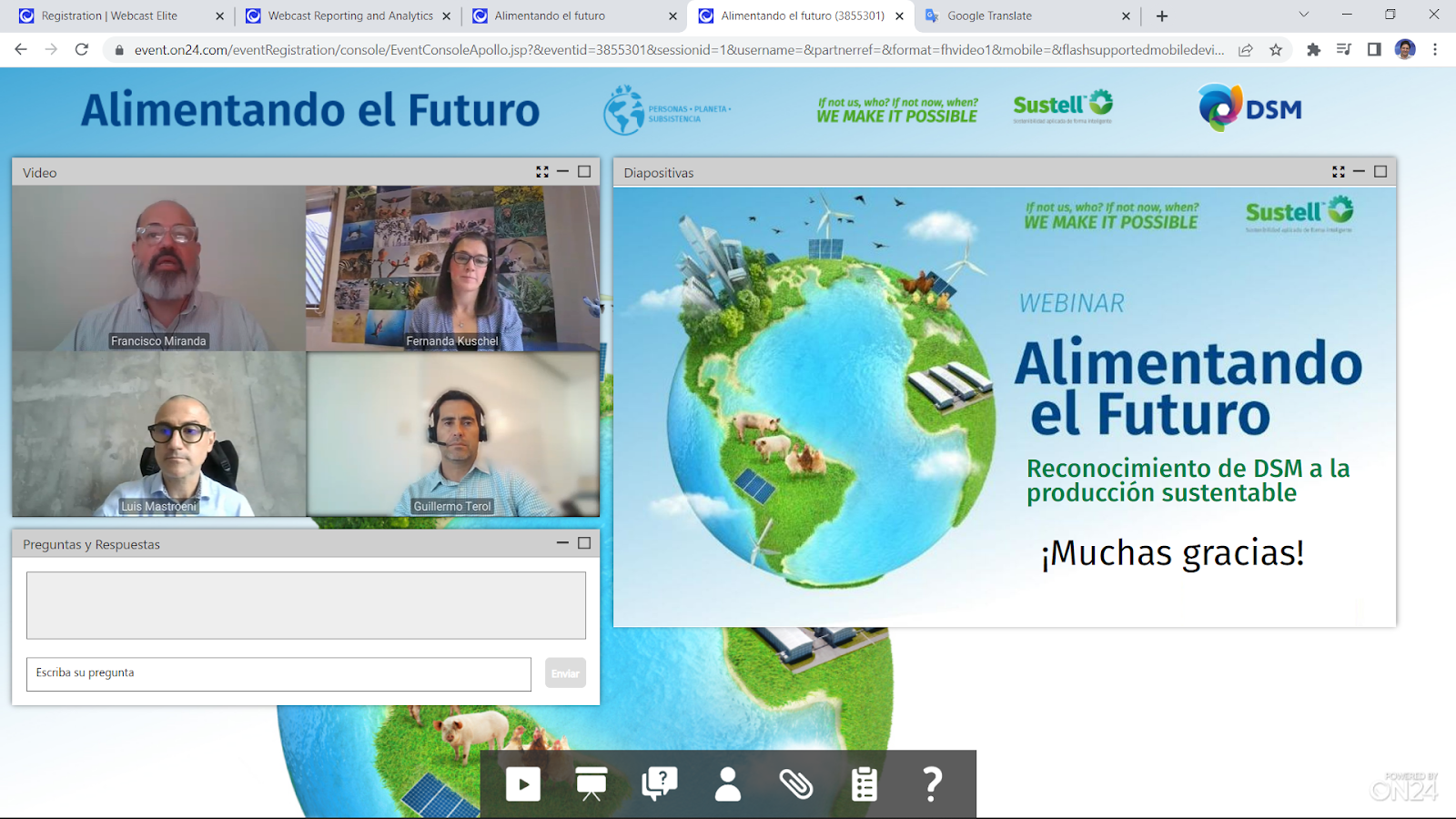Click Francisco Miranda video feed
The width and height of the screenshot is (1456, 819).
pyautogui.click(x=158, y=268)
